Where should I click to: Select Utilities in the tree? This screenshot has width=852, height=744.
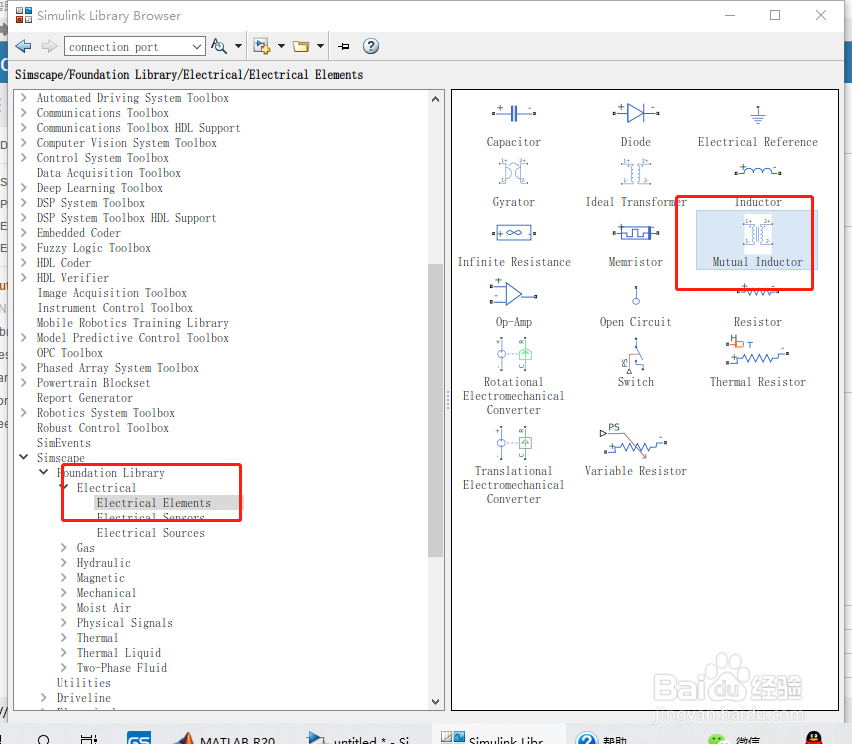pos(84,683)
